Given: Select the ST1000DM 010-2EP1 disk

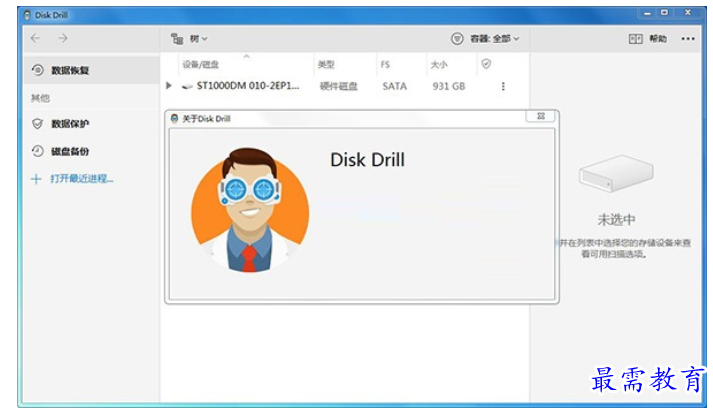Looking at the screenshot, I should (248, 86).
